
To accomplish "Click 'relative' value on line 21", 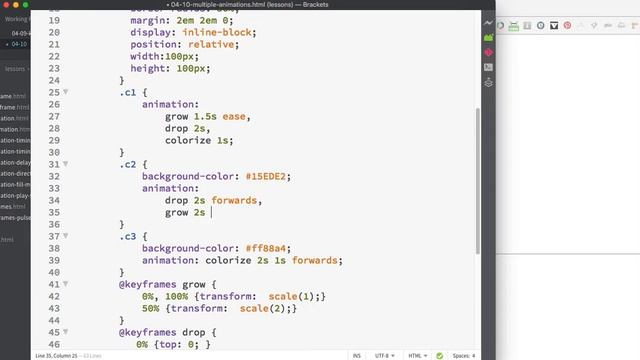I will 211,44.
